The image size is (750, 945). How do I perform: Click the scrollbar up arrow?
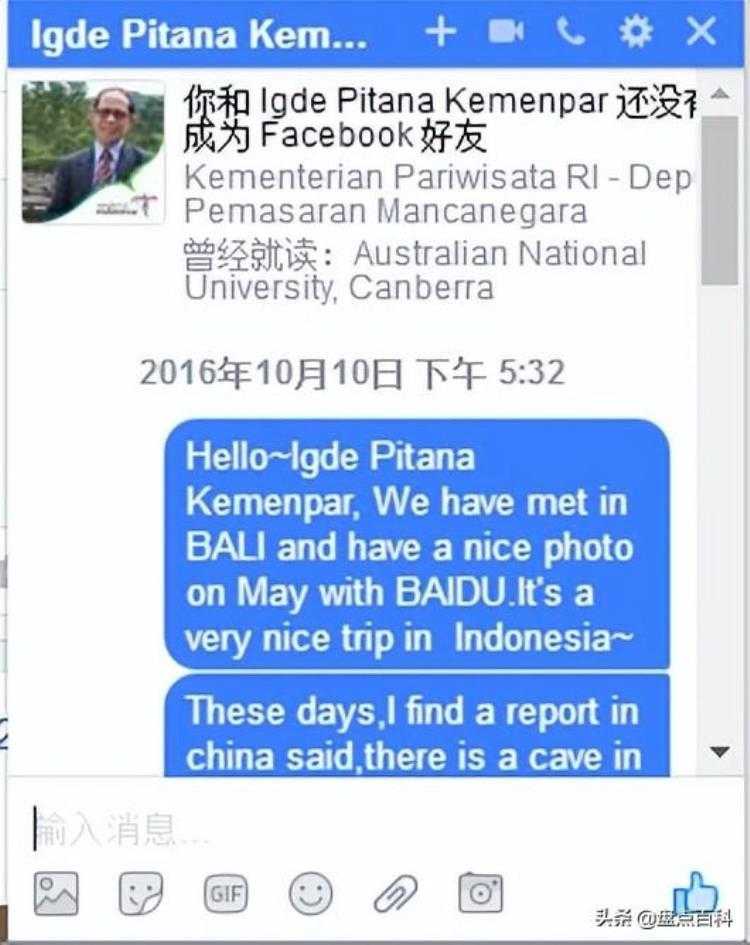pos(720,94)
